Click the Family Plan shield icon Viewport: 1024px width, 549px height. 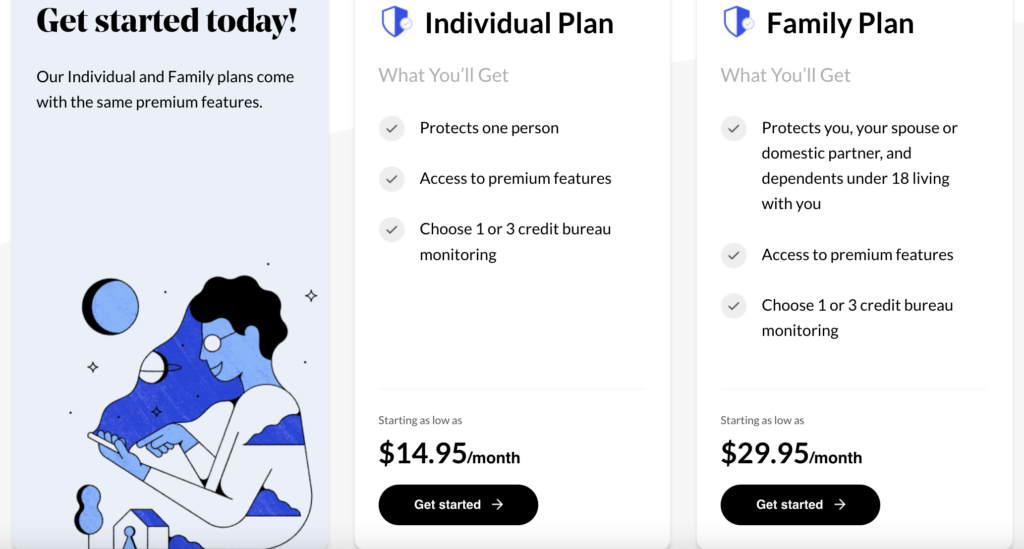coord(739,22)
